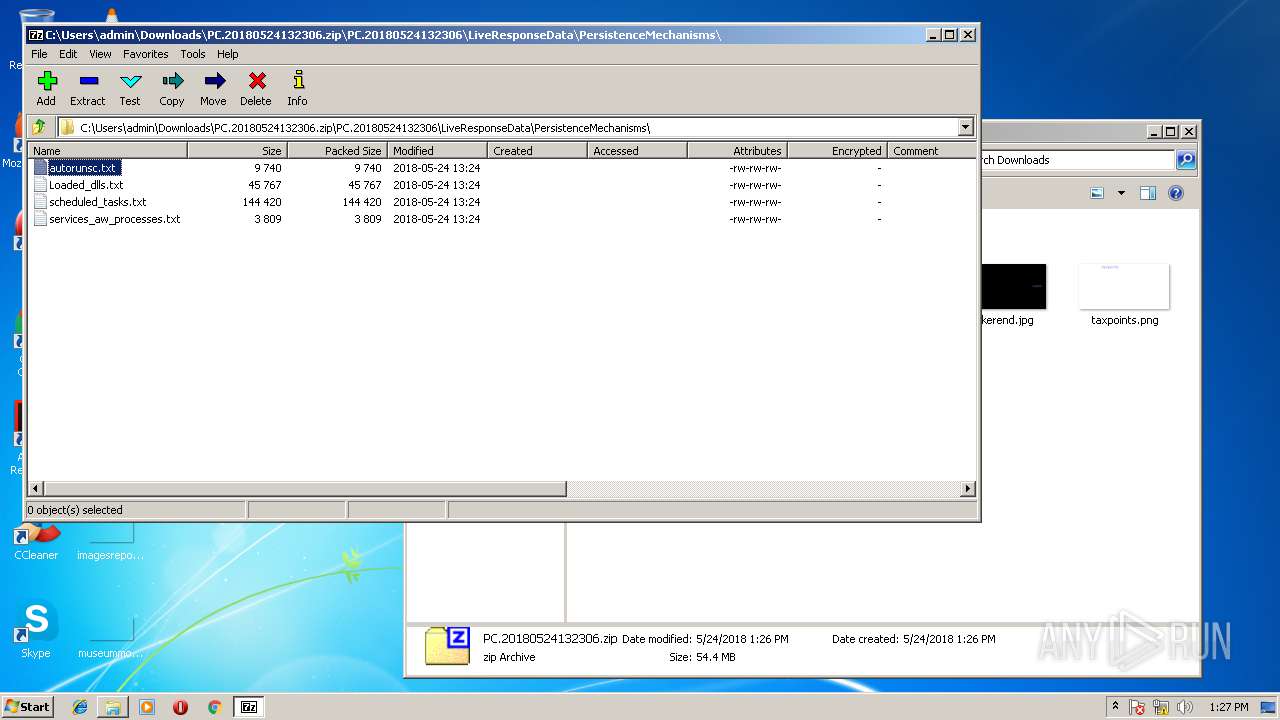Open the Skype desktop shortcut
1280x720 pixels.
tap(36, 630)
